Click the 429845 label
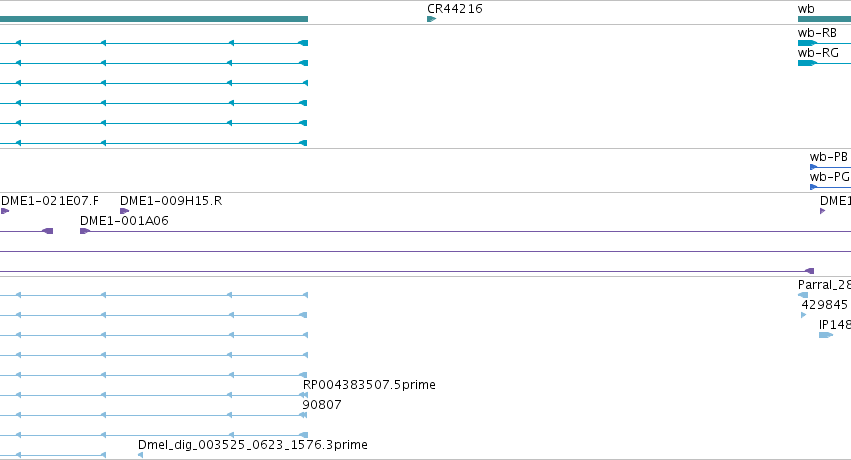This screenshot has width=851, height=460. click(824, 305)
